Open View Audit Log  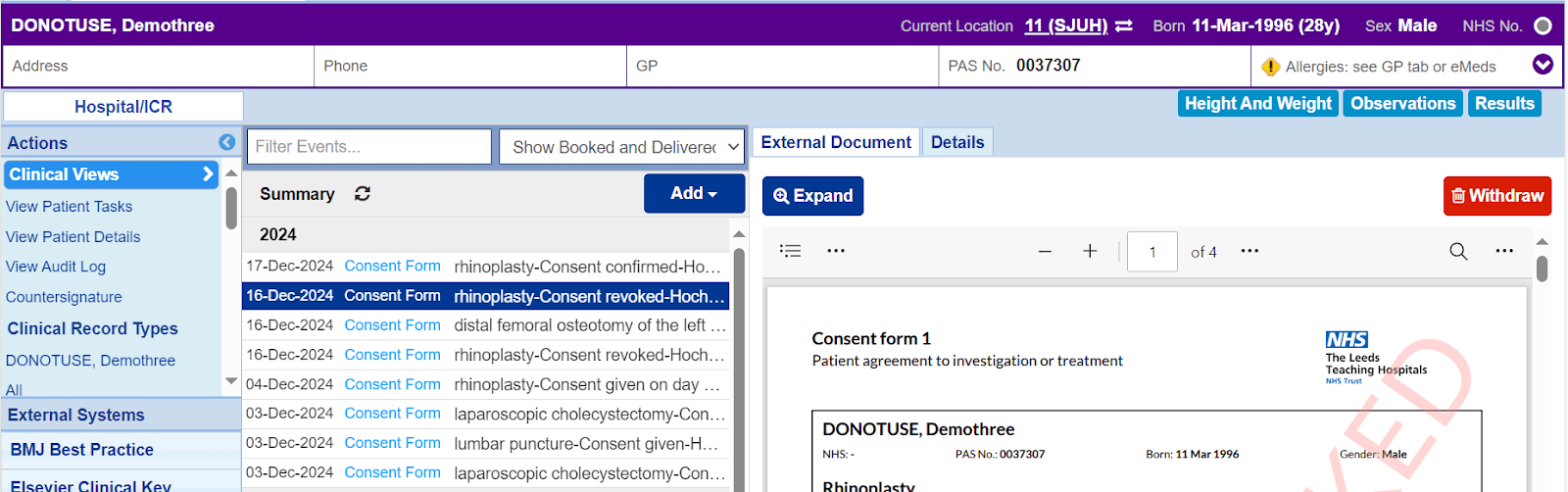(x=56, y=267)
